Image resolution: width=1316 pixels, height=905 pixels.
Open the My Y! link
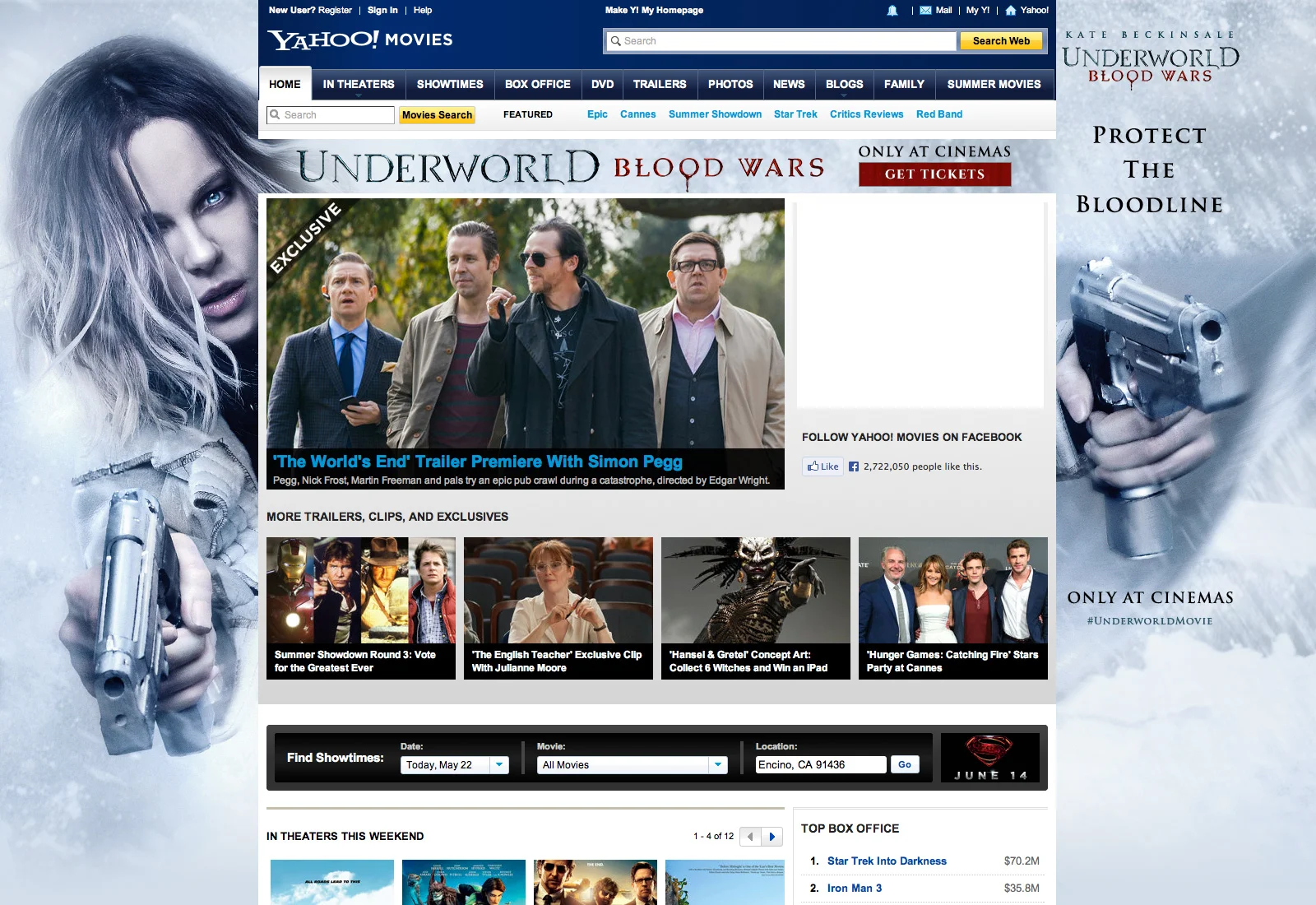coord(978,11)
